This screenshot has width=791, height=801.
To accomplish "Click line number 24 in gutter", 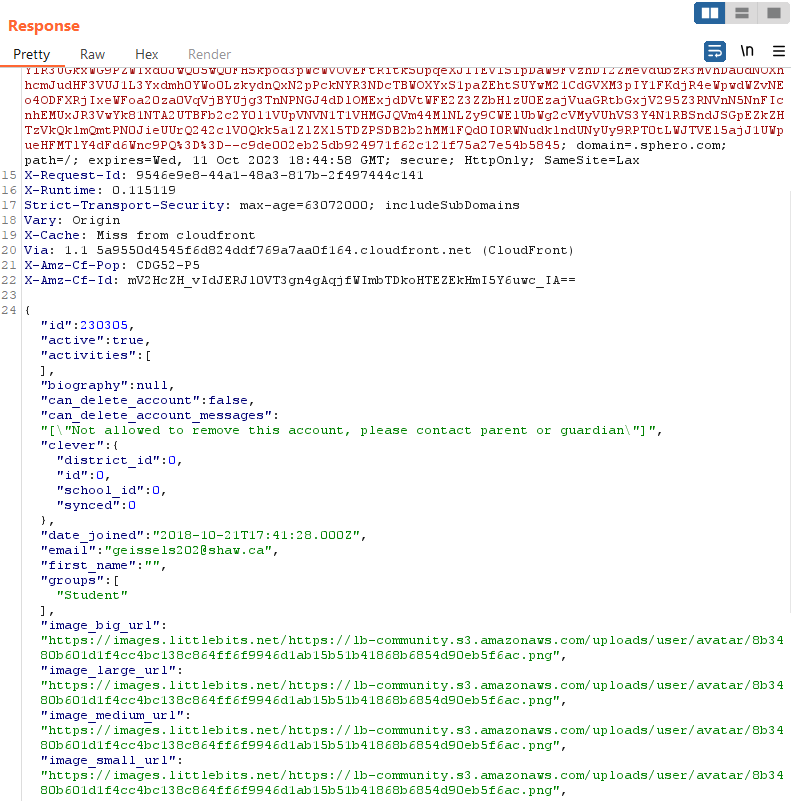I will (x=9, y=310).
